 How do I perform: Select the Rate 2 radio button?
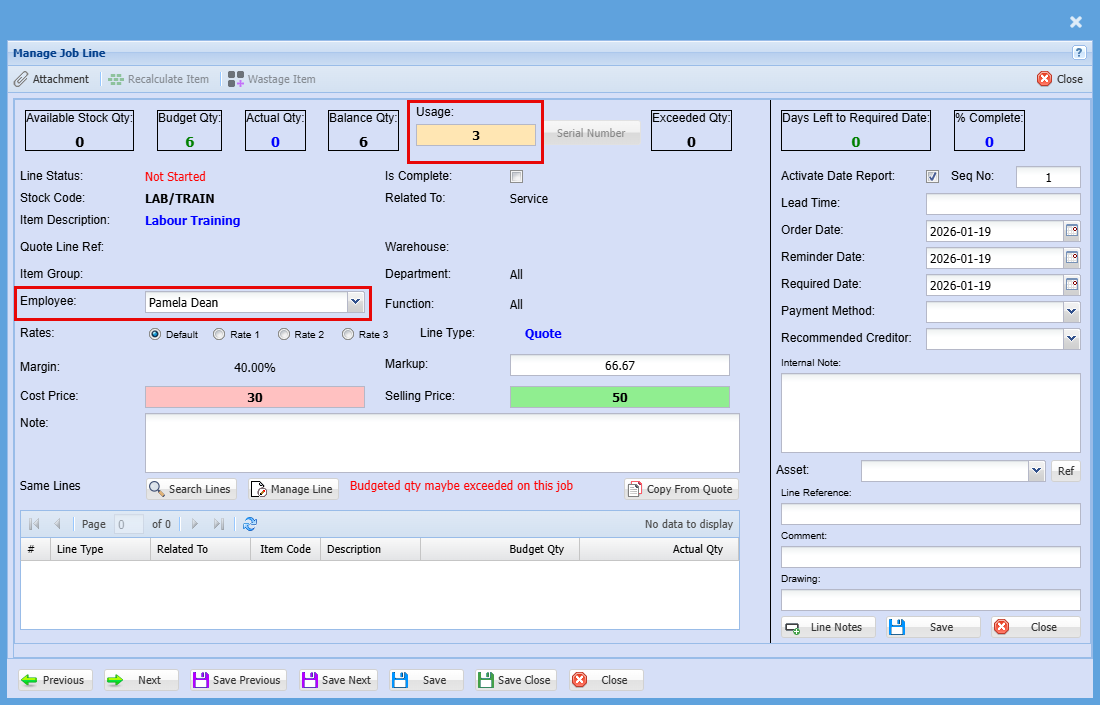[x=284, y=335]
